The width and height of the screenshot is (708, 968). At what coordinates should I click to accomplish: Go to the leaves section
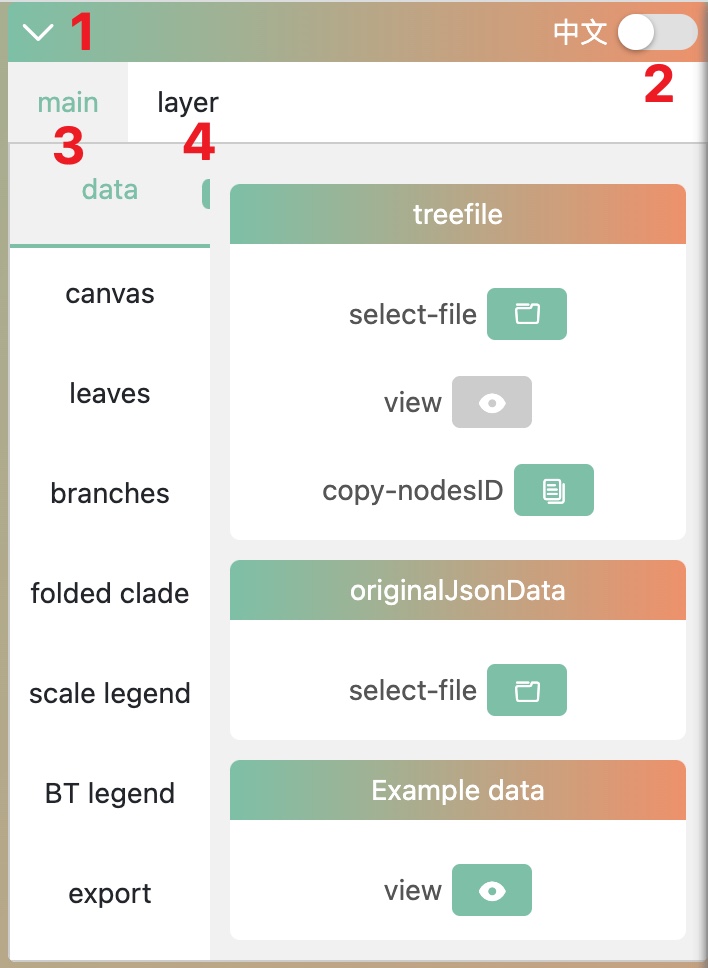(x=110, y=393)
